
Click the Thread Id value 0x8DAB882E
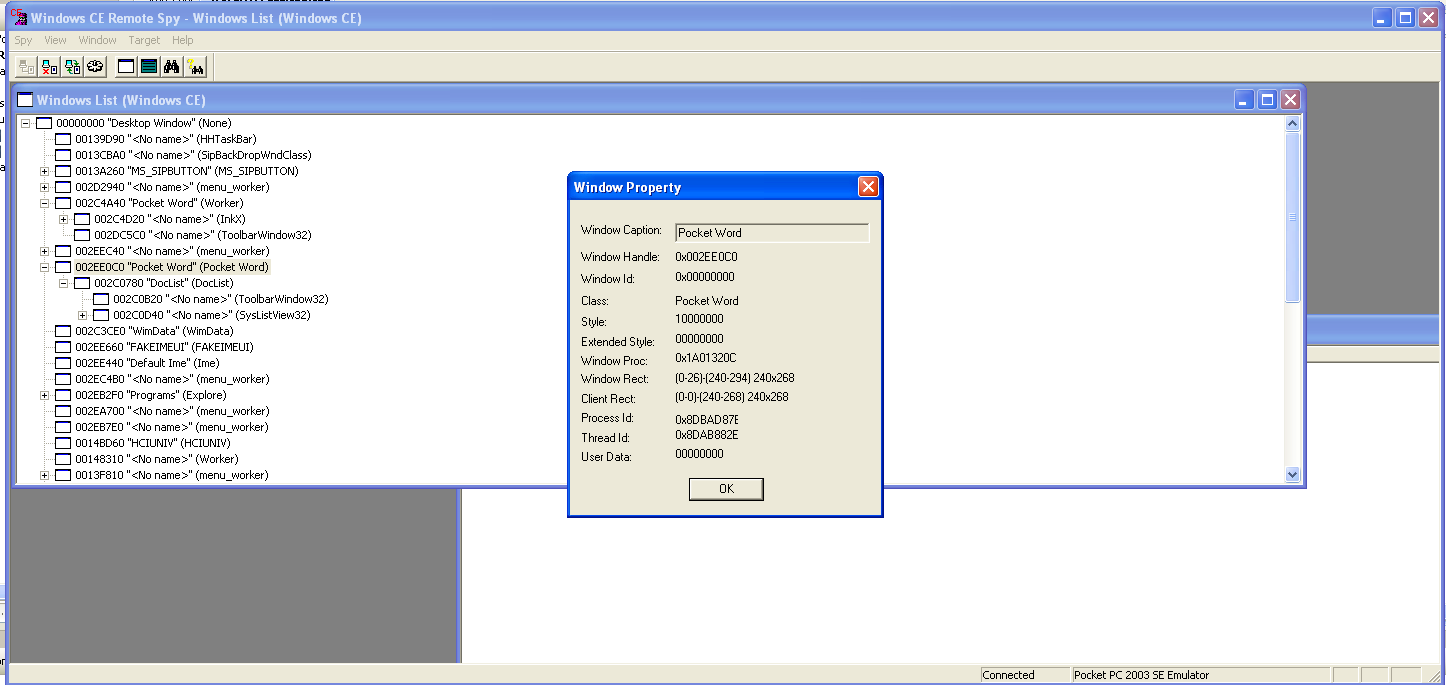point(706,435)
